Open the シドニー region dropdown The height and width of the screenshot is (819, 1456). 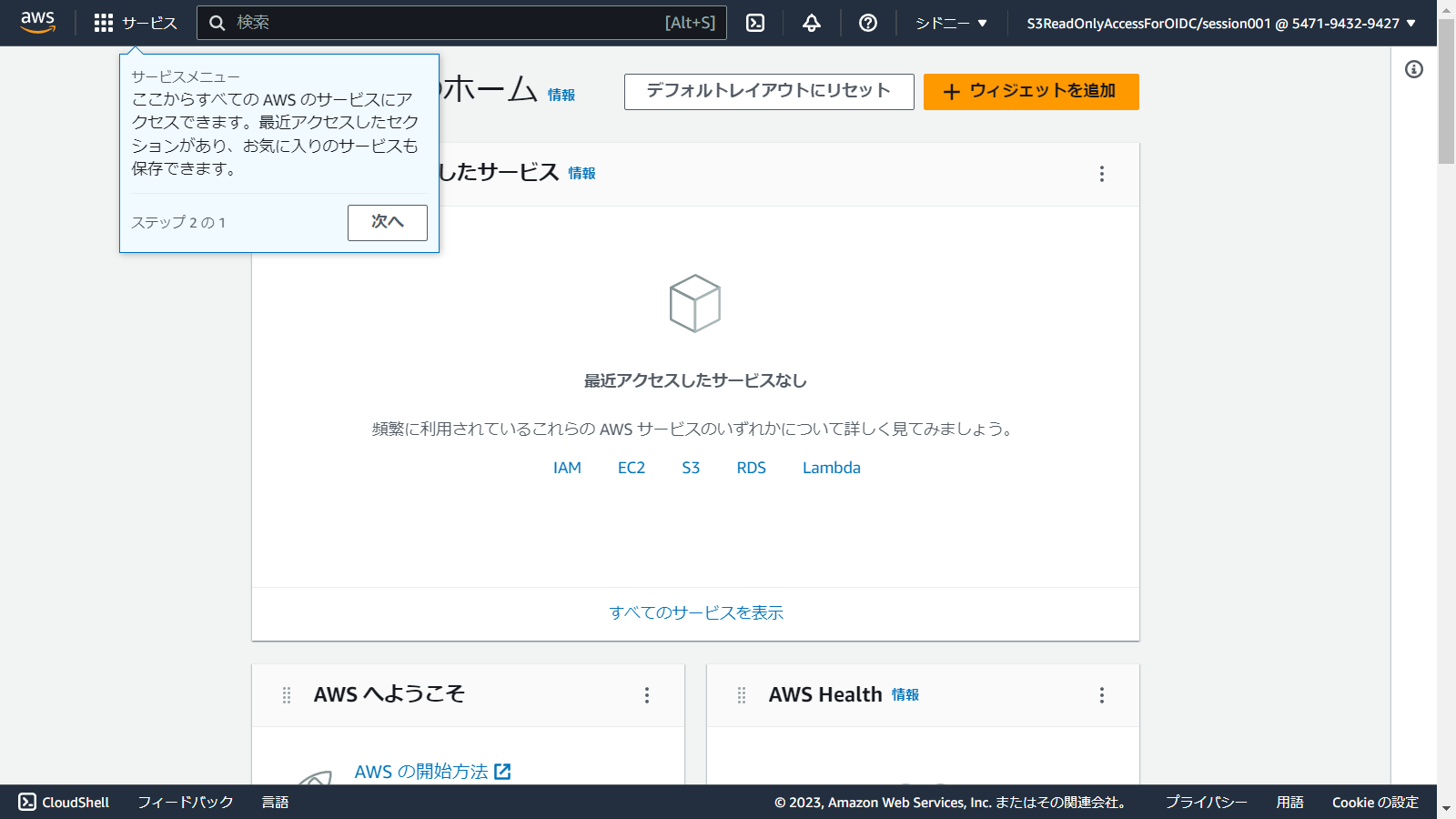(x=951, y=23)
